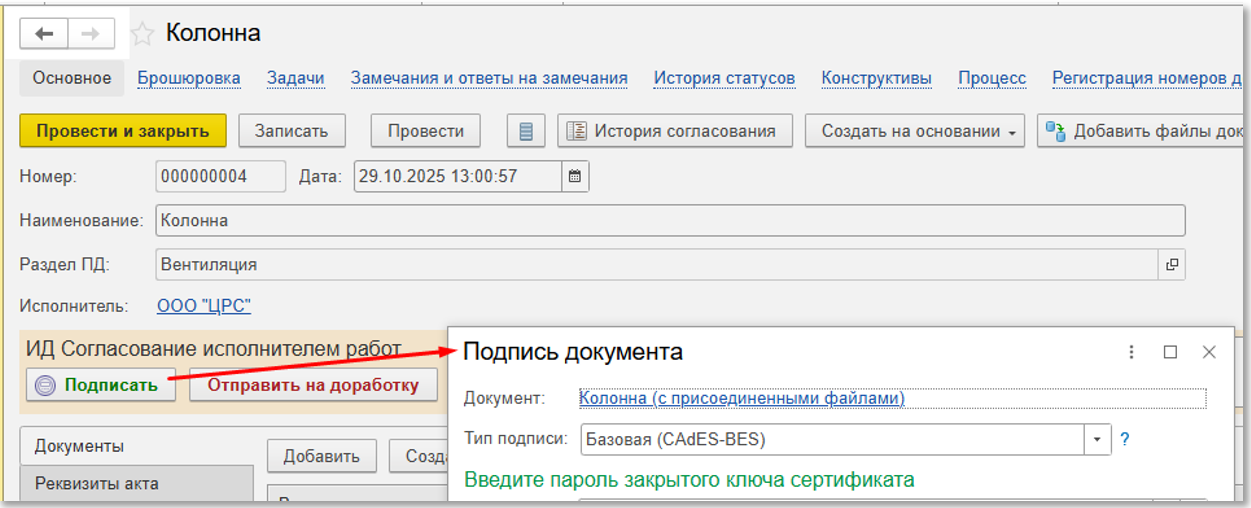Click Отправить на доработку button
This screenshot has width=1251, height=508.
click(x=313, y=385)
